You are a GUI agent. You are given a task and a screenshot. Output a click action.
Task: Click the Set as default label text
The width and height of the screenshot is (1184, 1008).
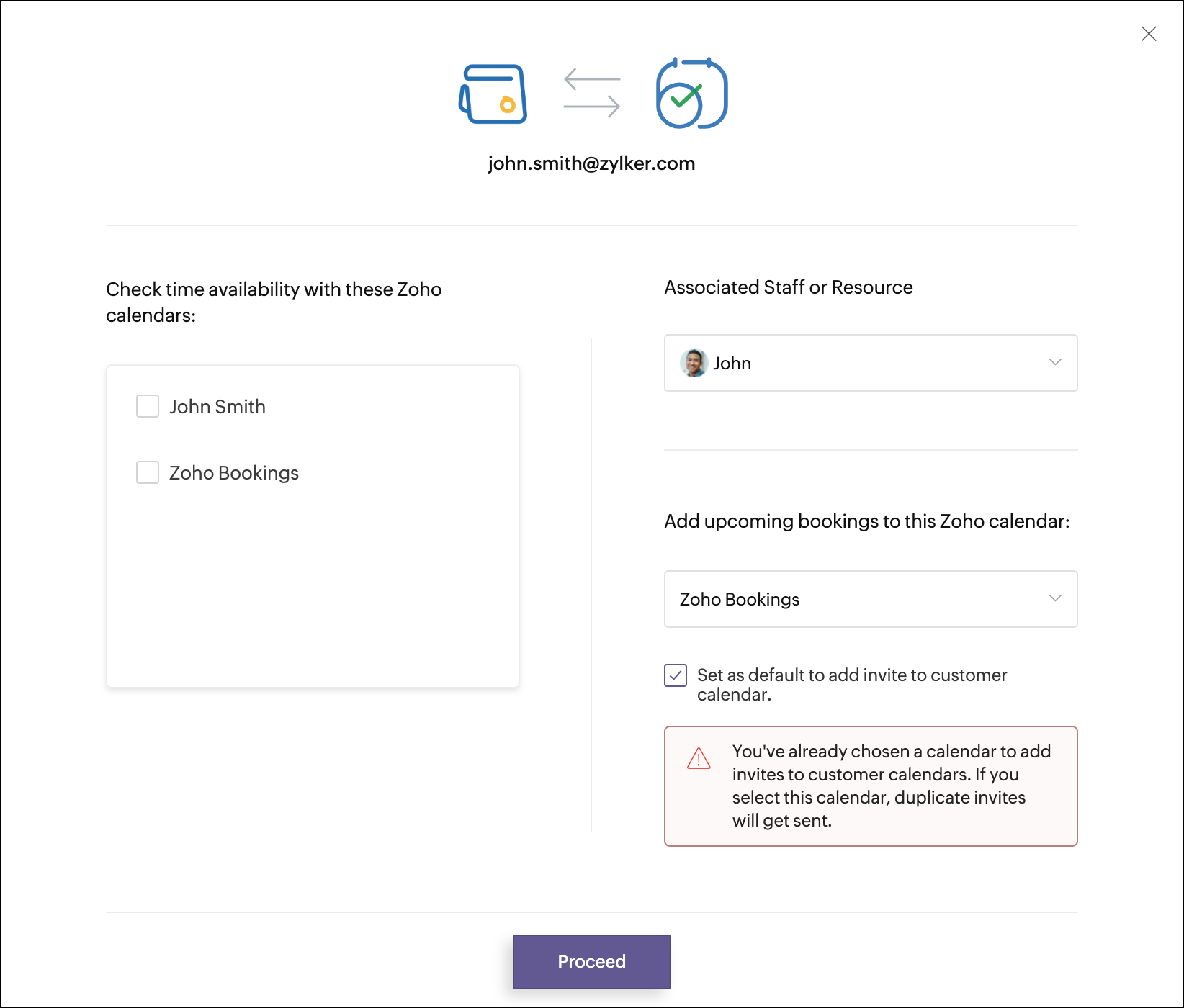(852, 685)
